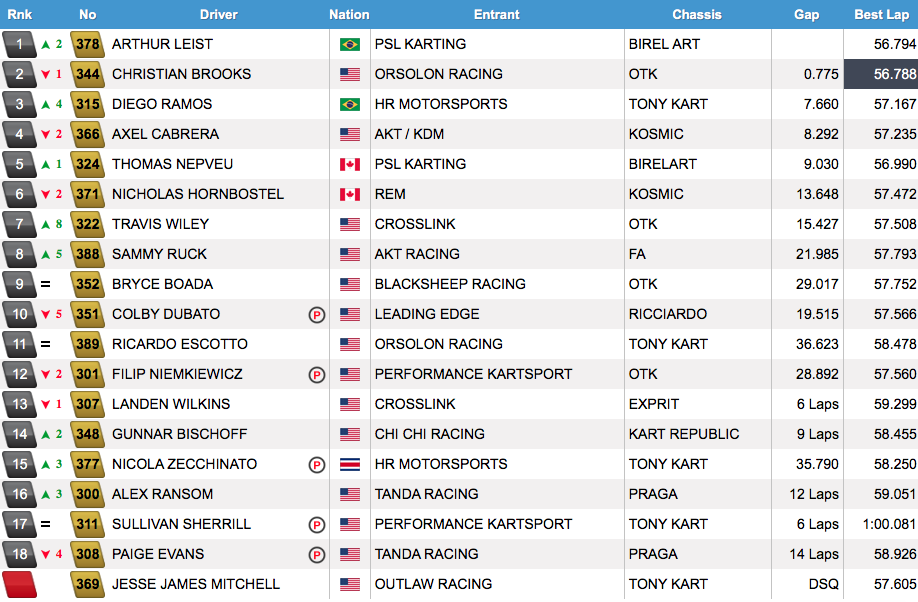Screen dimensions: 918x602
Task: Sort by the Gap column header
Action: [x=806, y=15]
